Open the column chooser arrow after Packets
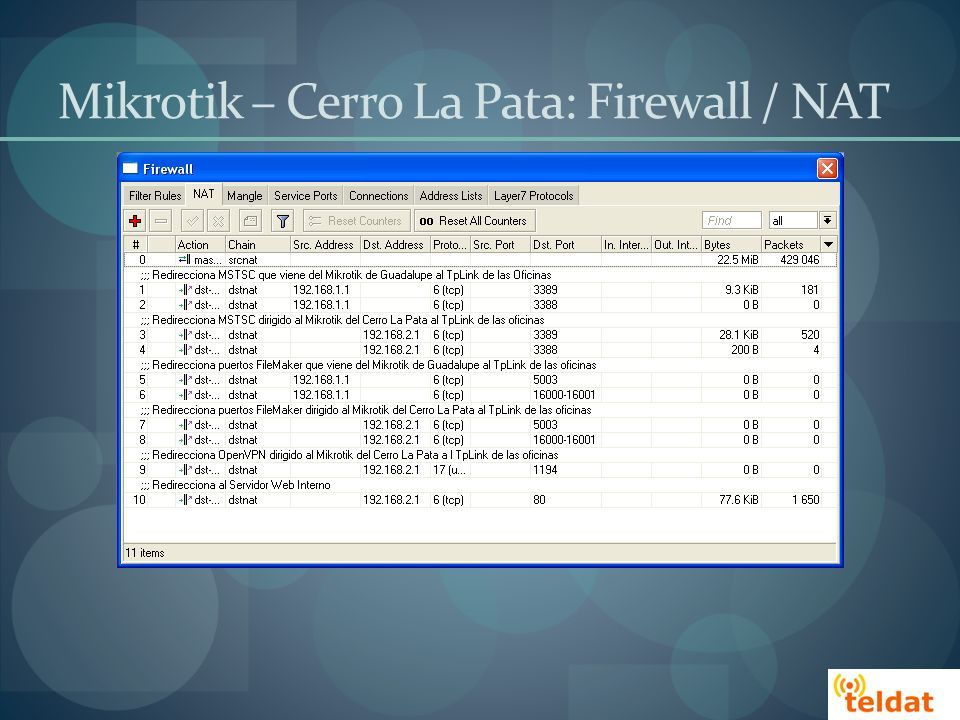 pyautogui.click(x=828, y=244)
